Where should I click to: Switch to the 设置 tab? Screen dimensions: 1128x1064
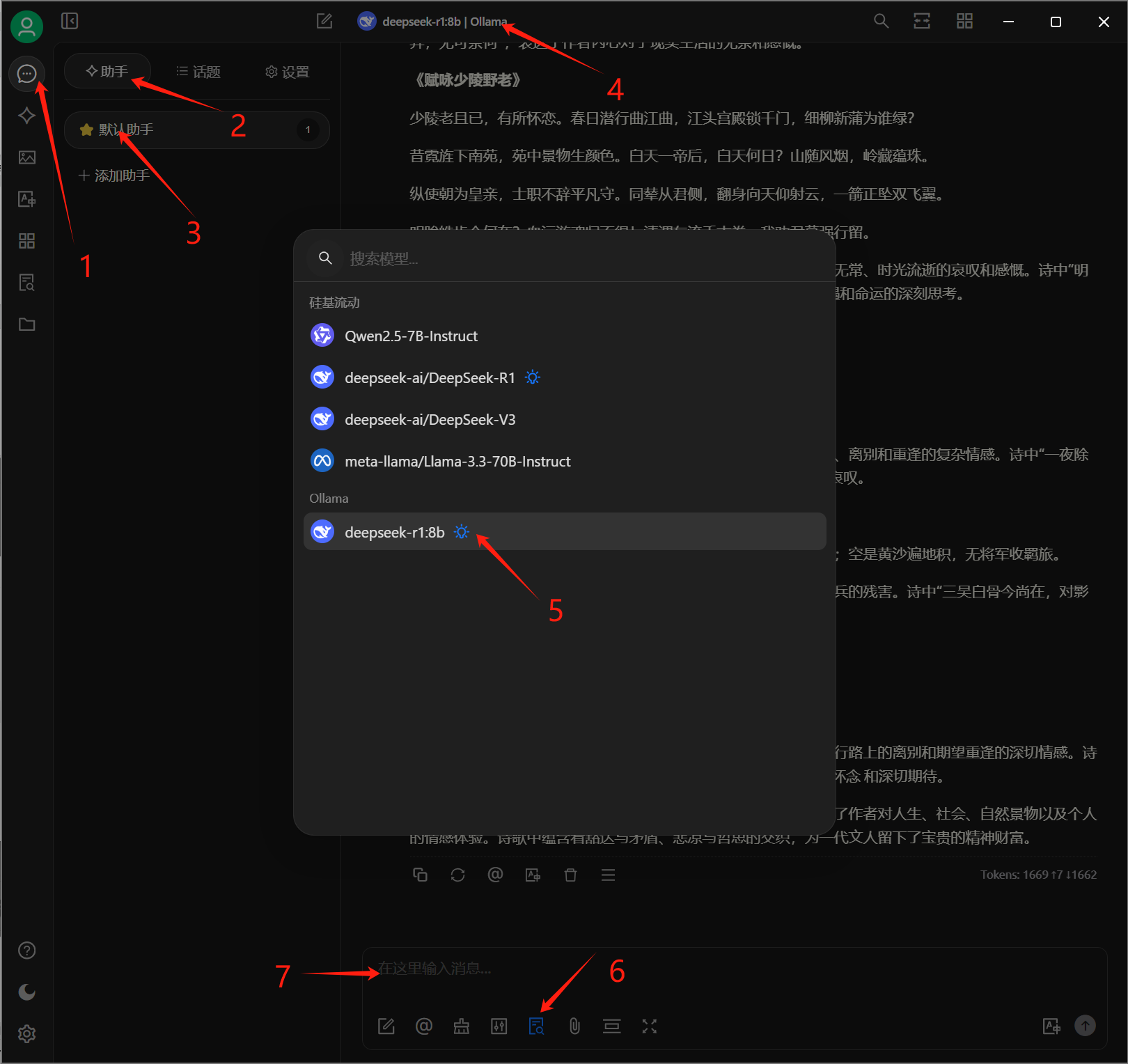pyautogui.click(x=287, y=72)
